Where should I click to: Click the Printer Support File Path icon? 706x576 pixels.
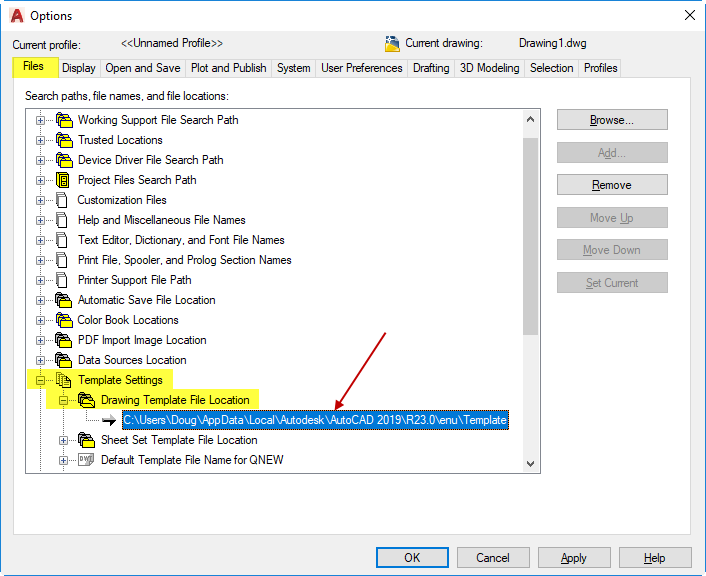pyautogui.click(x=62, y=280)
